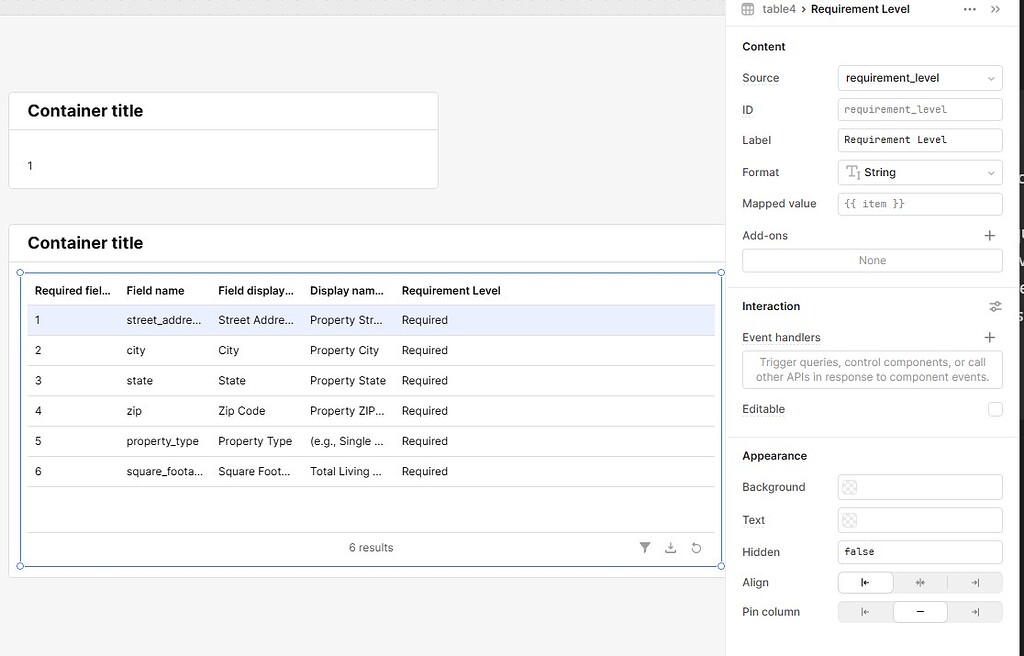
Task: Pin the Requirement Level column to the left
Action: [864, 611]
